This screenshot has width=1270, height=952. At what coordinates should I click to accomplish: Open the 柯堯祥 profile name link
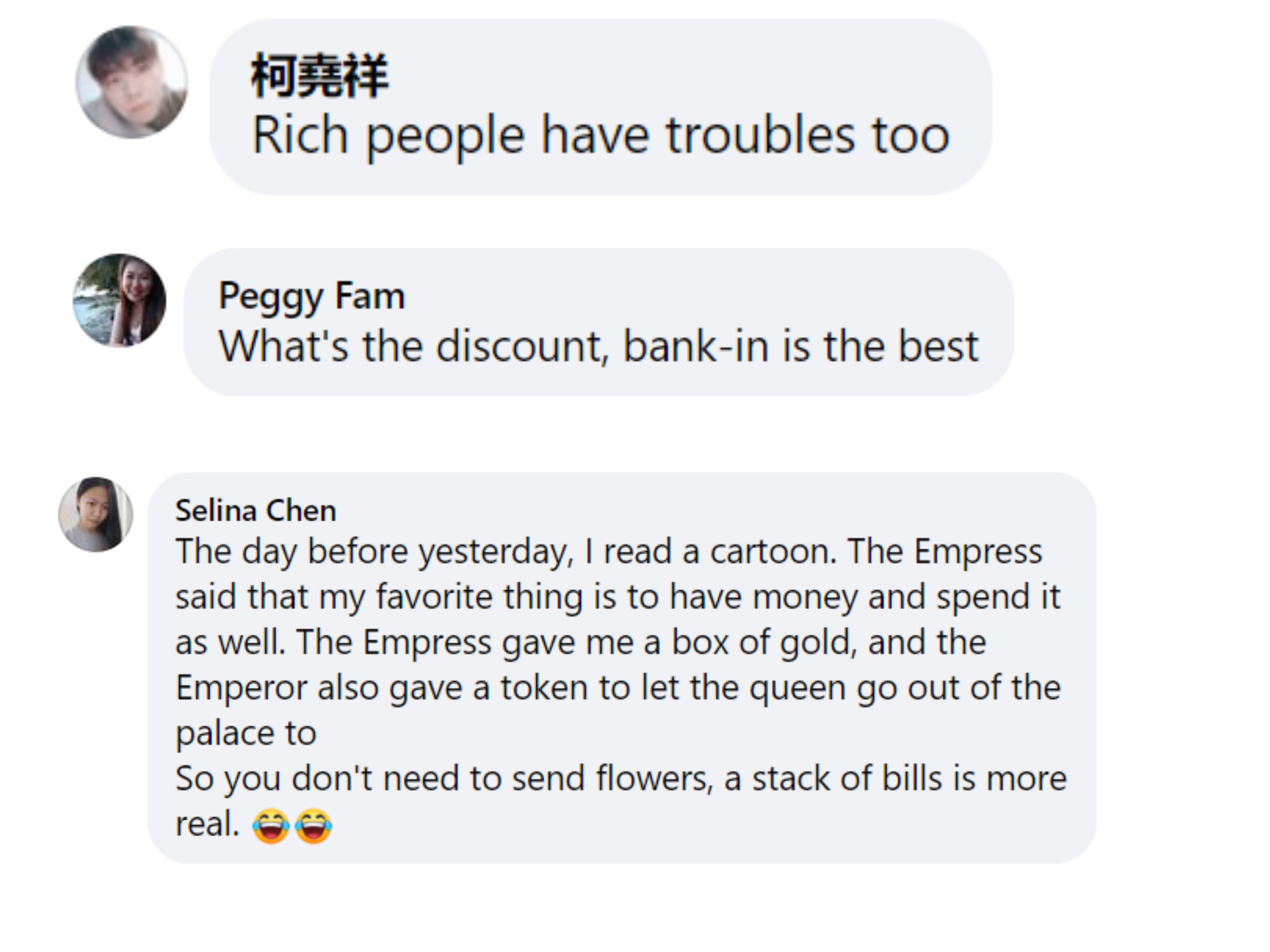pyautogui.click(x=319, y=76)
